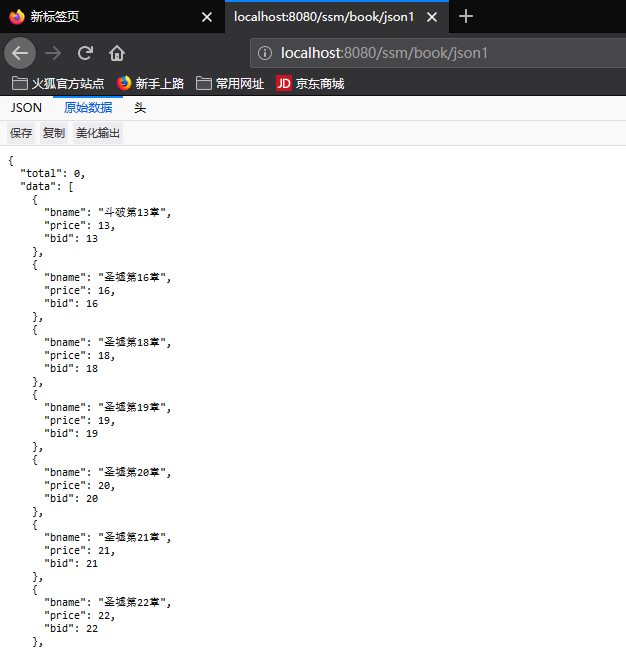Open the 常用网址 bookmark folder

pos(230,84)
